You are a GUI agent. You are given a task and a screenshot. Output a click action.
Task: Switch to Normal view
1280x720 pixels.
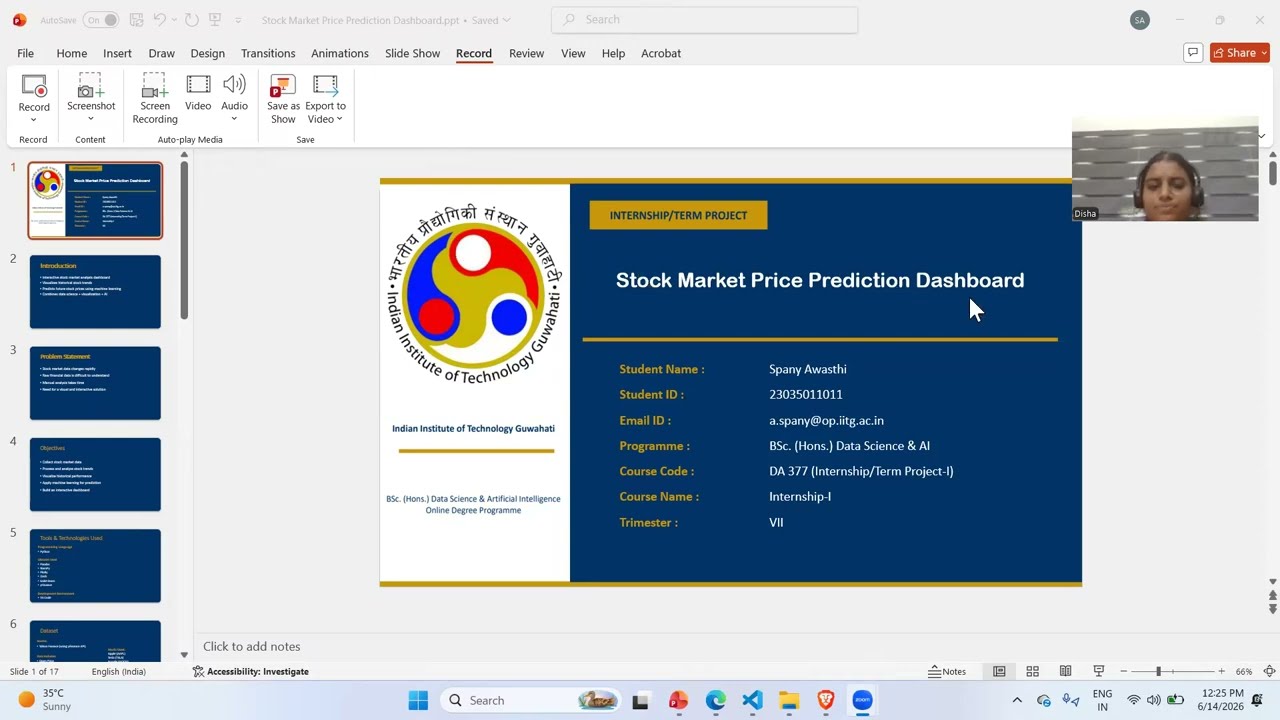(999, 672)
